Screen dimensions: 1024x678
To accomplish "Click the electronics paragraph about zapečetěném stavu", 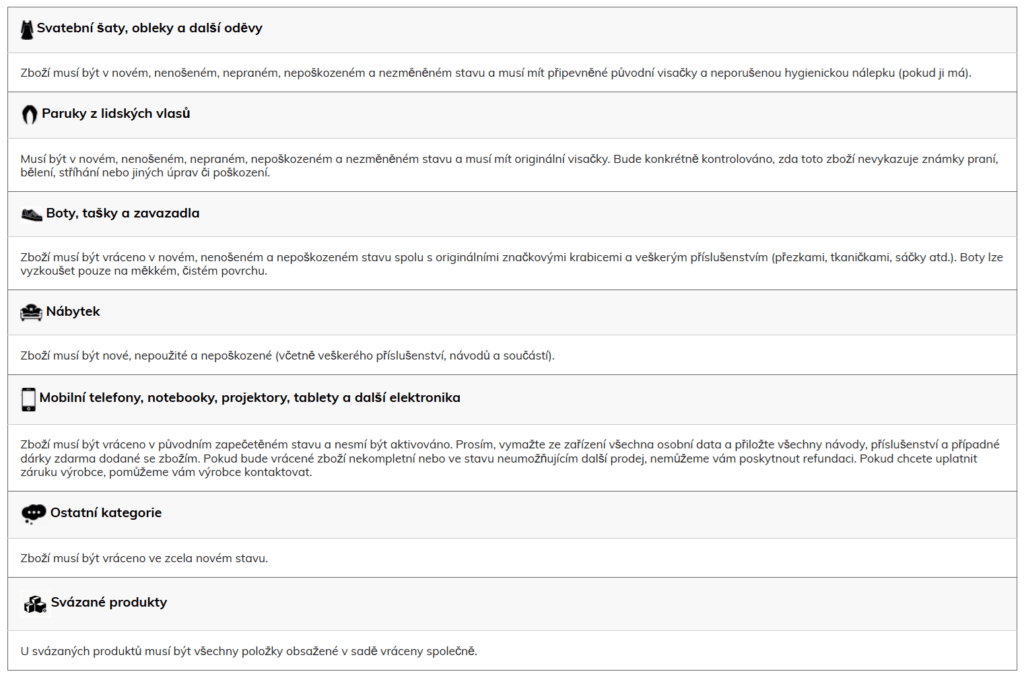I will (510, 459).
